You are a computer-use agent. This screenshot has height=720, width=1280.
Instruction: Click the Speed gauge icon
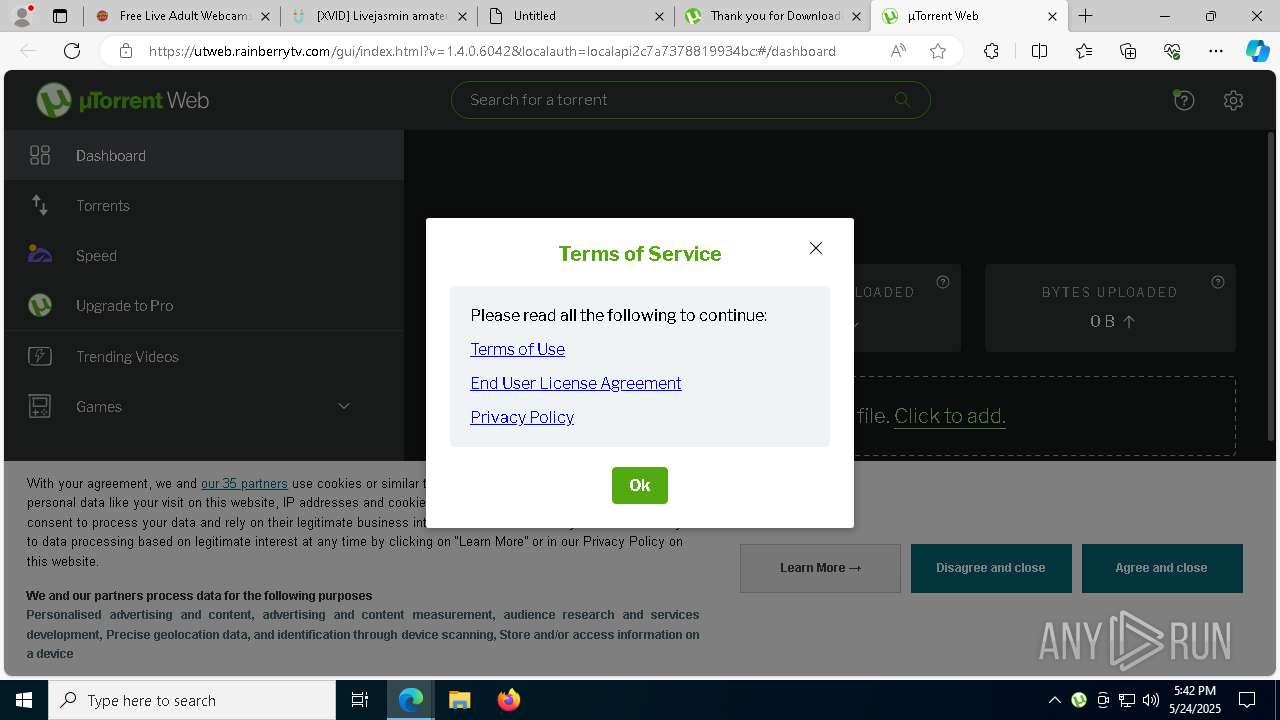(40, 255)
